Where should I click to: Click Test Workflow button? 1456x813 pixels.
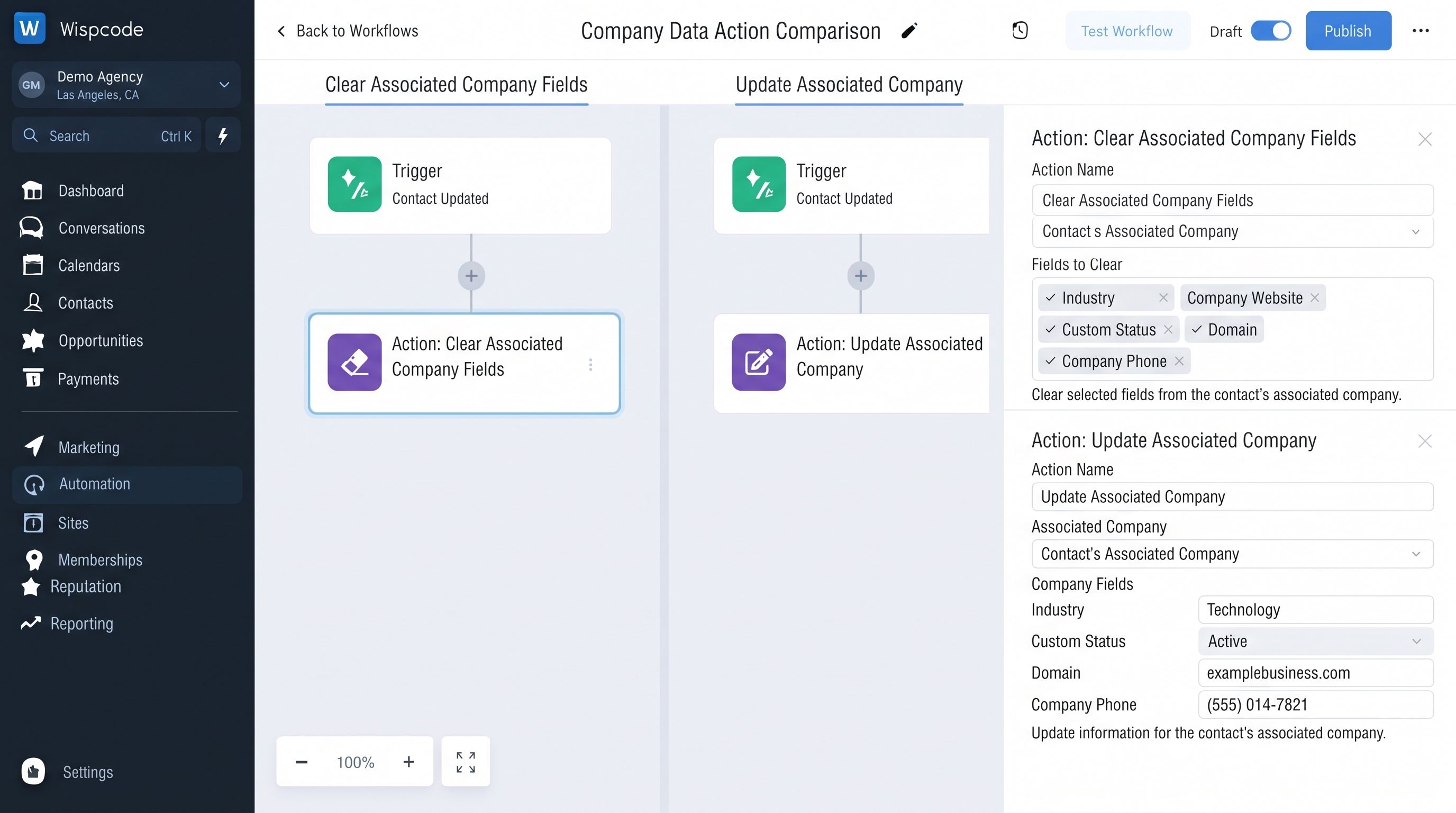[1127, 31]
